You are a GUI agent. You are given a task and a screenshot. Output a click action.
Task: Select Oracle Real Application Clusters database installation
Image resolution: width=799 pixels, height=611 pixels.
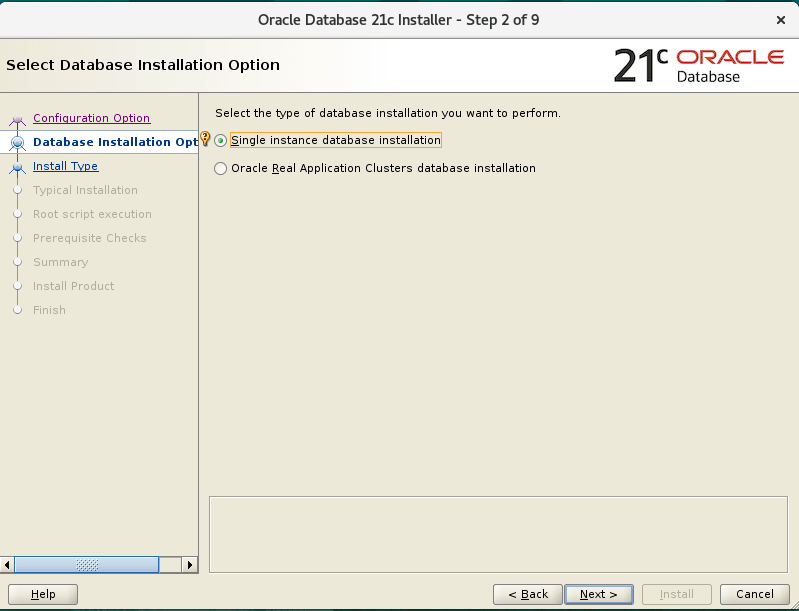click(x=221, y=169)
